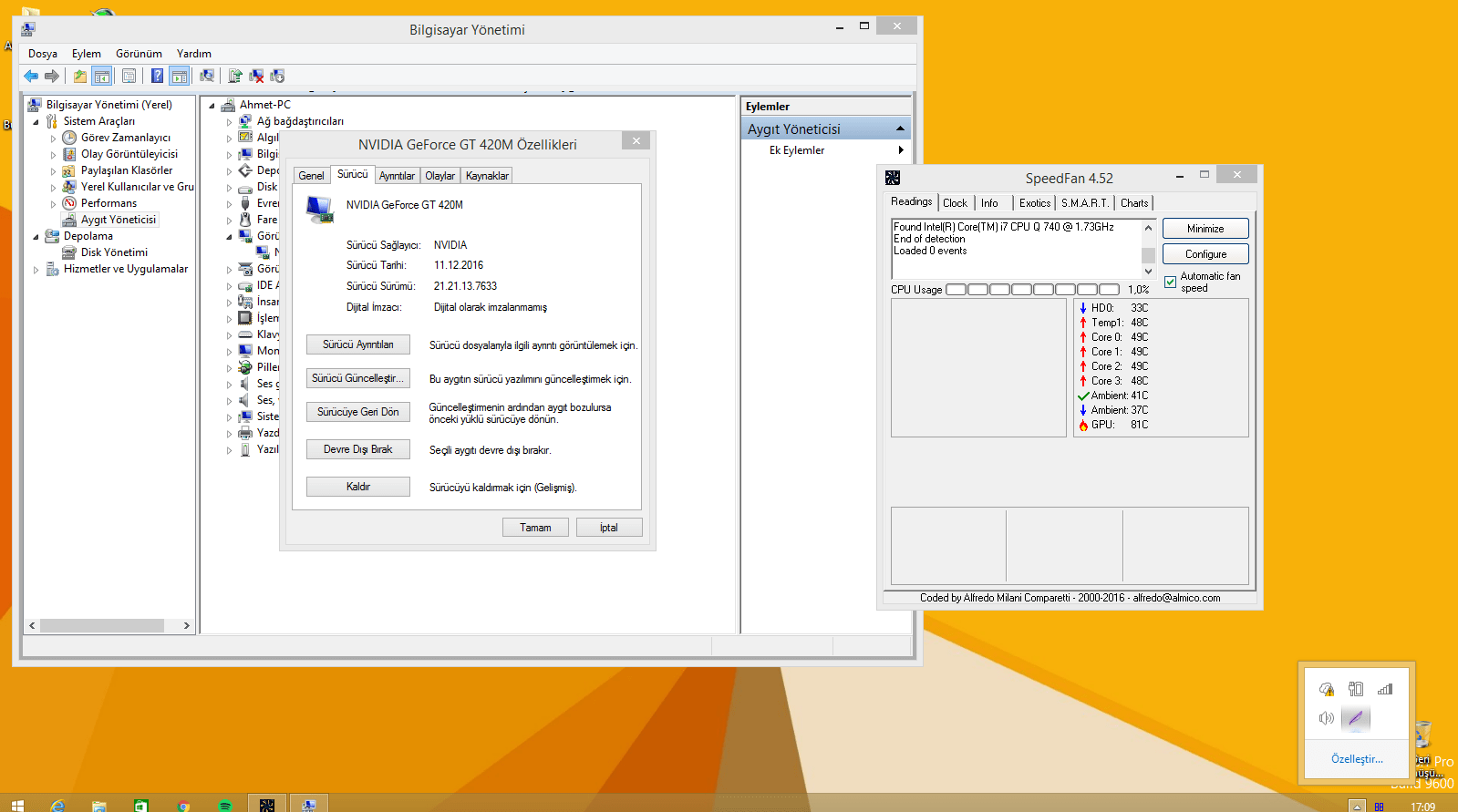This screenshot has height=812, width=1458.
Task: Open the Exotics tab in SpeedFan
Action: (x=1035, y=203)
